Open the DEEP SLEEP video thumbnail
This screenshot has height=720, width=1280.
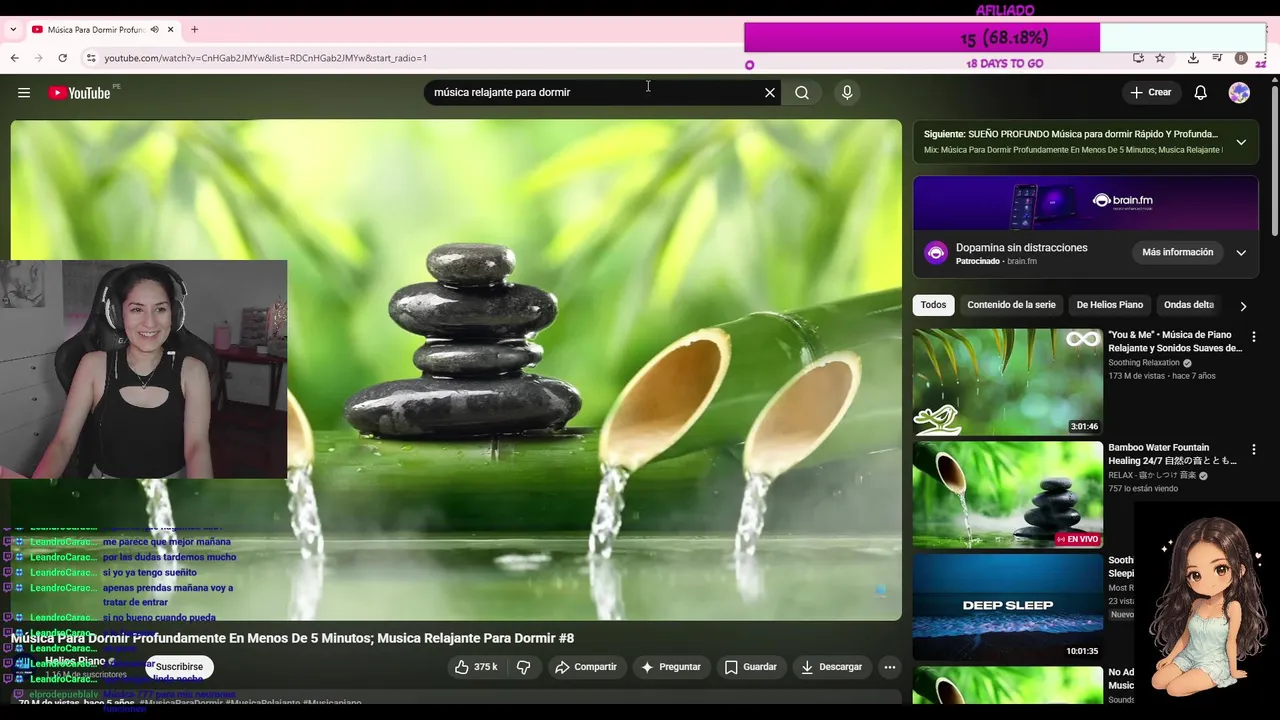pos(1007,607)
